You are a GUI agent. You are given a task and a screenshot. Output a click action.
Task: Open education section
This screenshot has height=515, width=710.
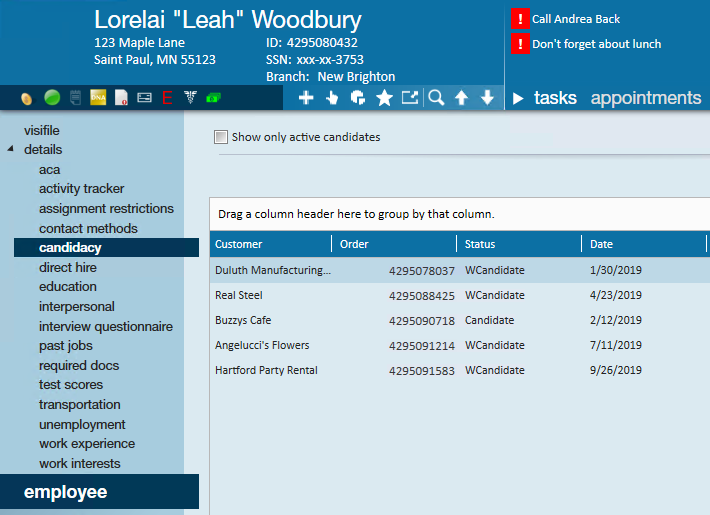point(68,286)
